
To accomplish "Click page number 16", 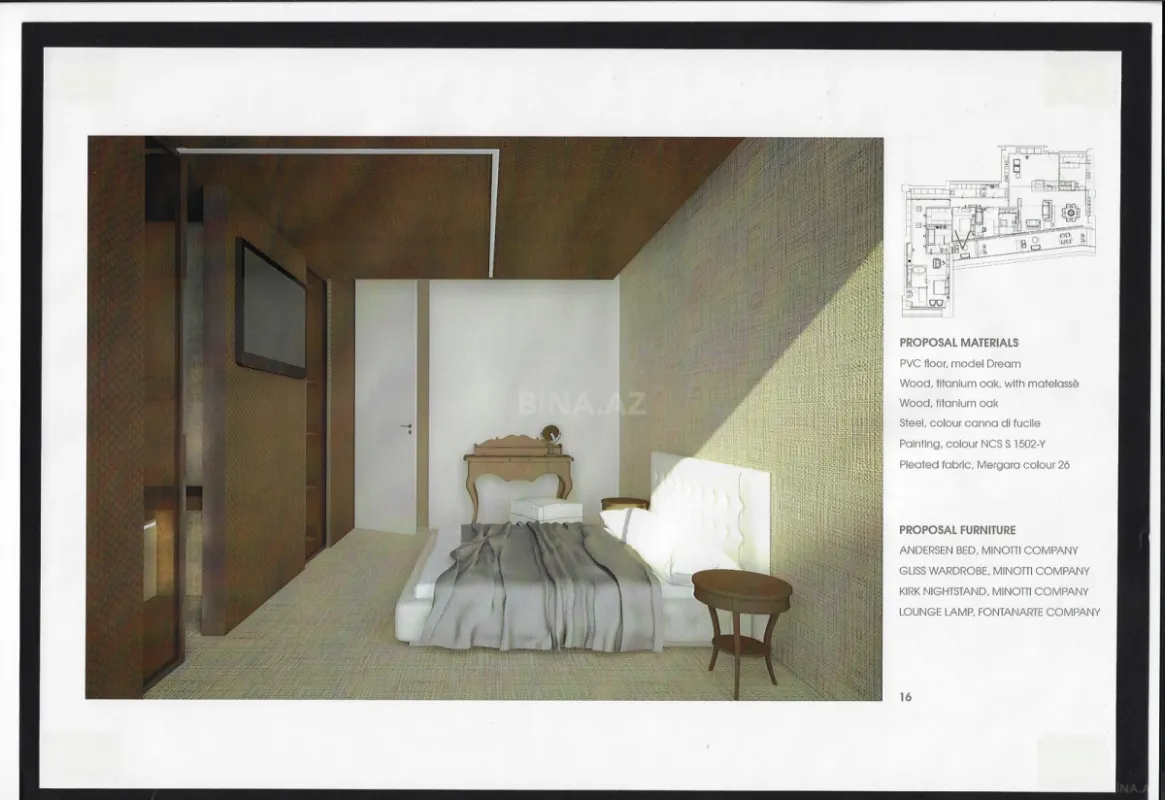I will click(904, 695).
